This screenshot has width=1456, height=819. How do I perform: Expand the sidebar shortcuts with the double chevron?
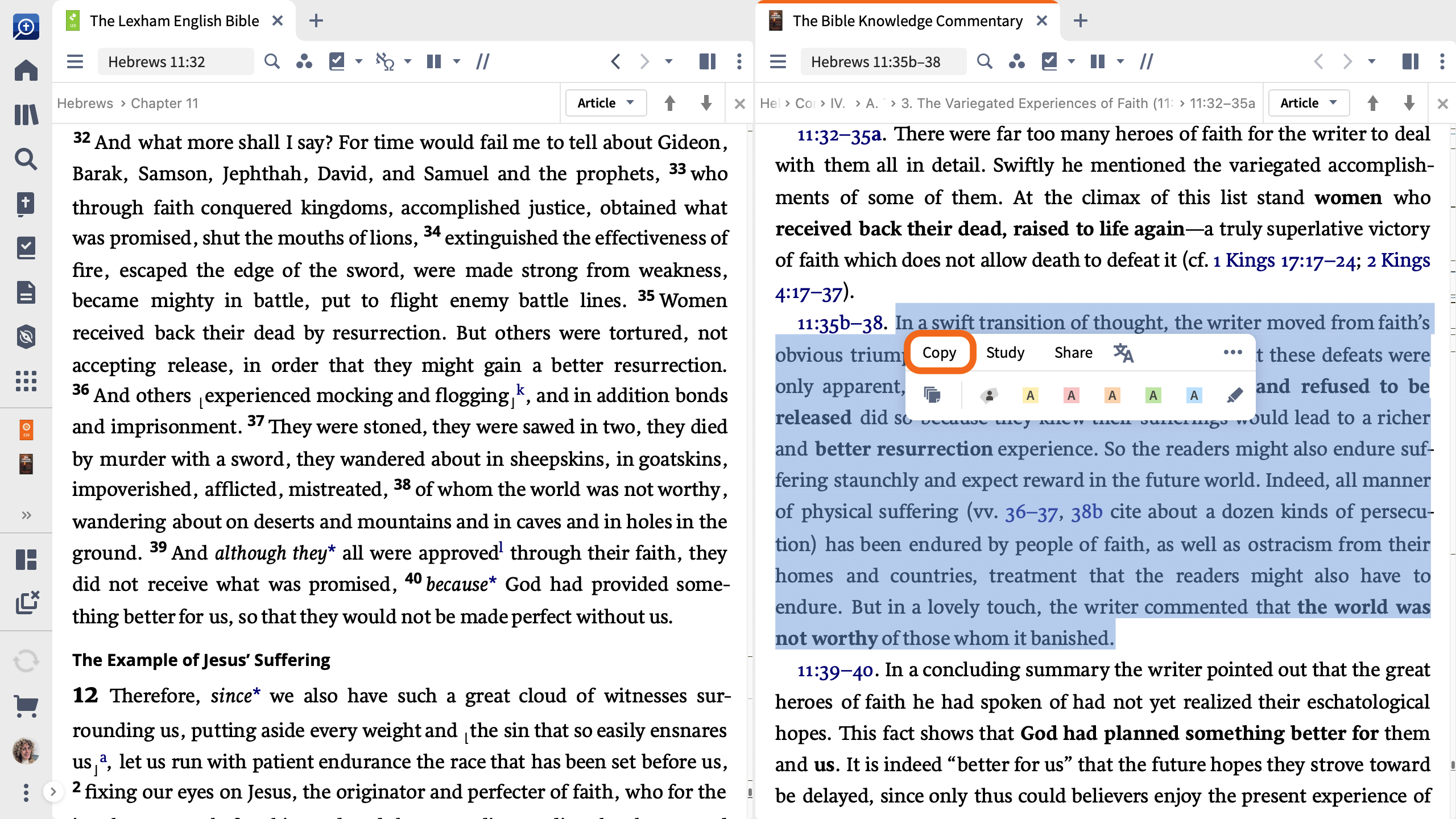tap(26, 515)
